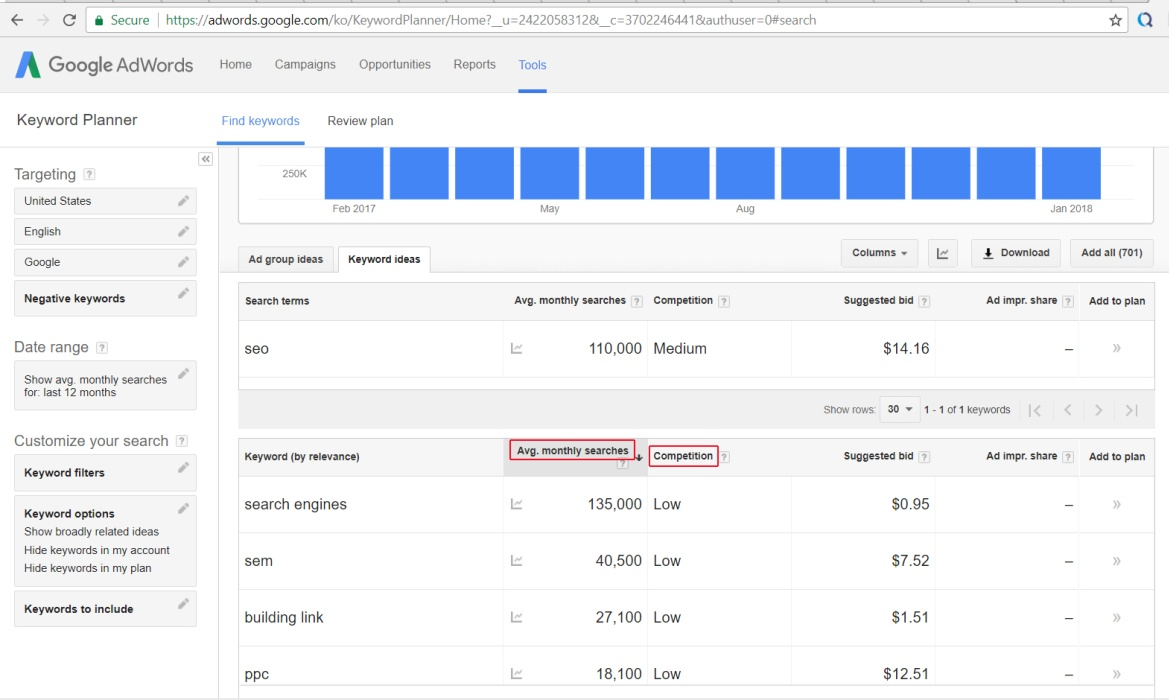Add search engines keyword to plan
This screenshot has width=1169, height=700.
point(1116,504)
